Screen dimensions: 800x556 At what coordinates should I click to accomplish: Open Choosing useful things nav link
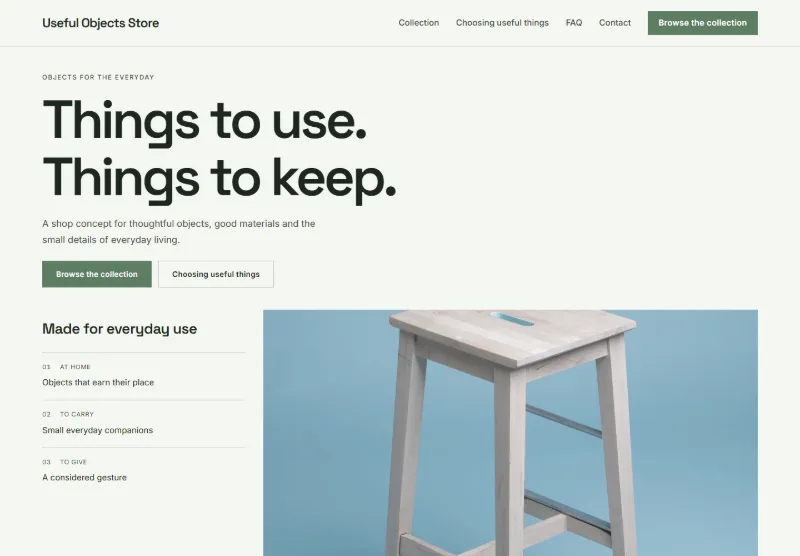tap(502, 23)
